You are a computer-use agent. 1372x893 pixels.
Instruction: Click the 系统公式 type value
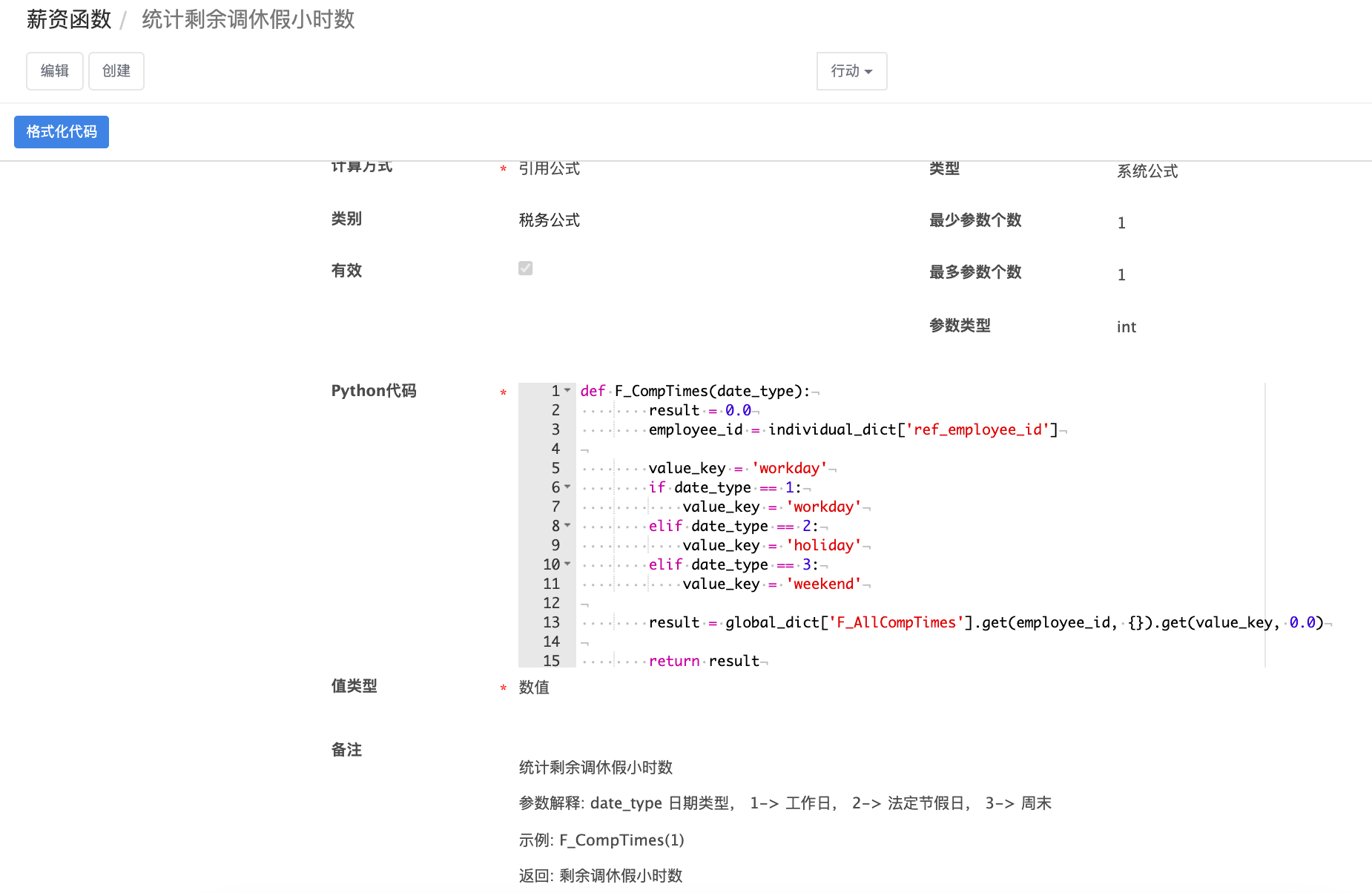[x=1147, y=171]
